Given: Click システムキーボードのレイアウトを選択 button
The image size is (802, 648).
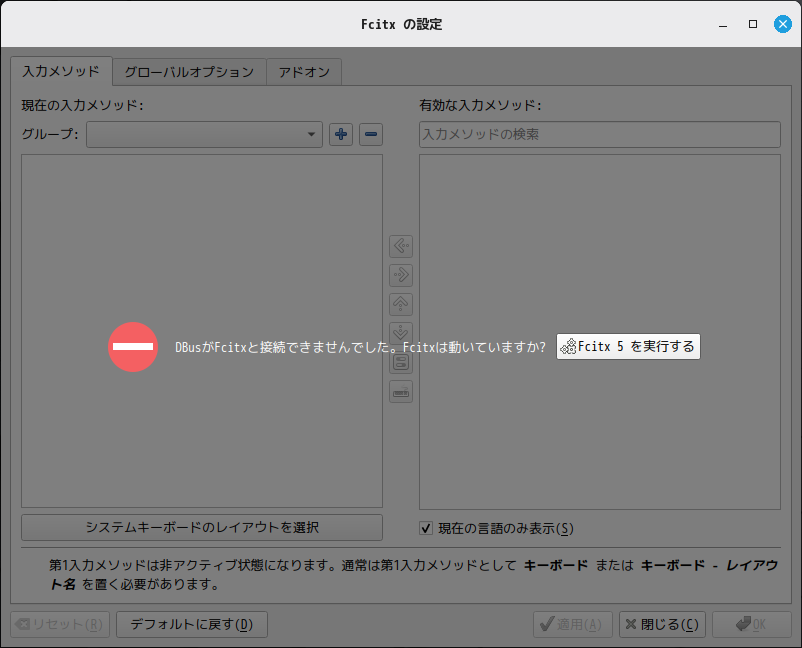Looking at the screenshot, I should coord(202,527).
